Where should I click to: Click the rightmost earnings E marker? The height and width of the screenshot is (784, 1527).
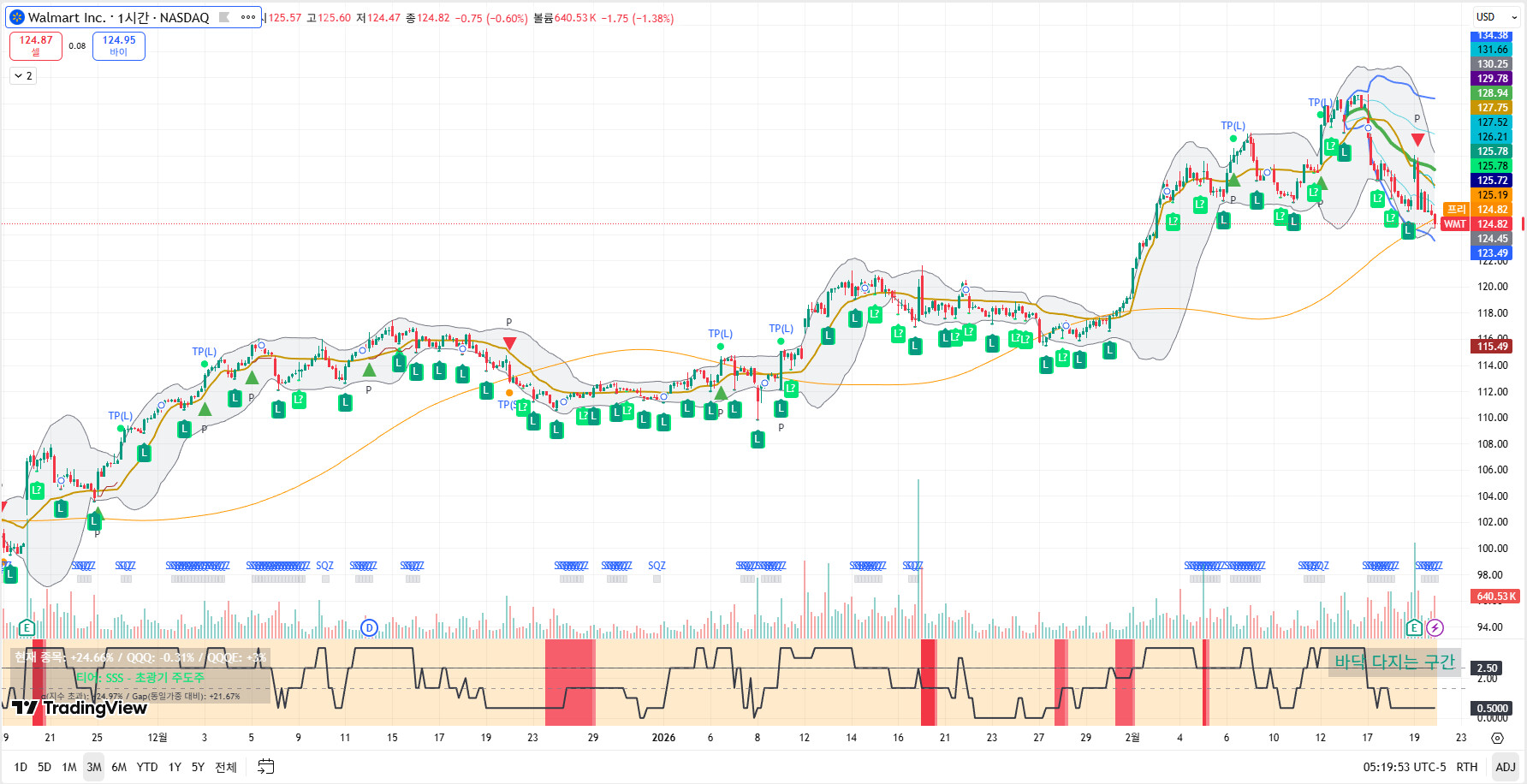pos(1414,628)
